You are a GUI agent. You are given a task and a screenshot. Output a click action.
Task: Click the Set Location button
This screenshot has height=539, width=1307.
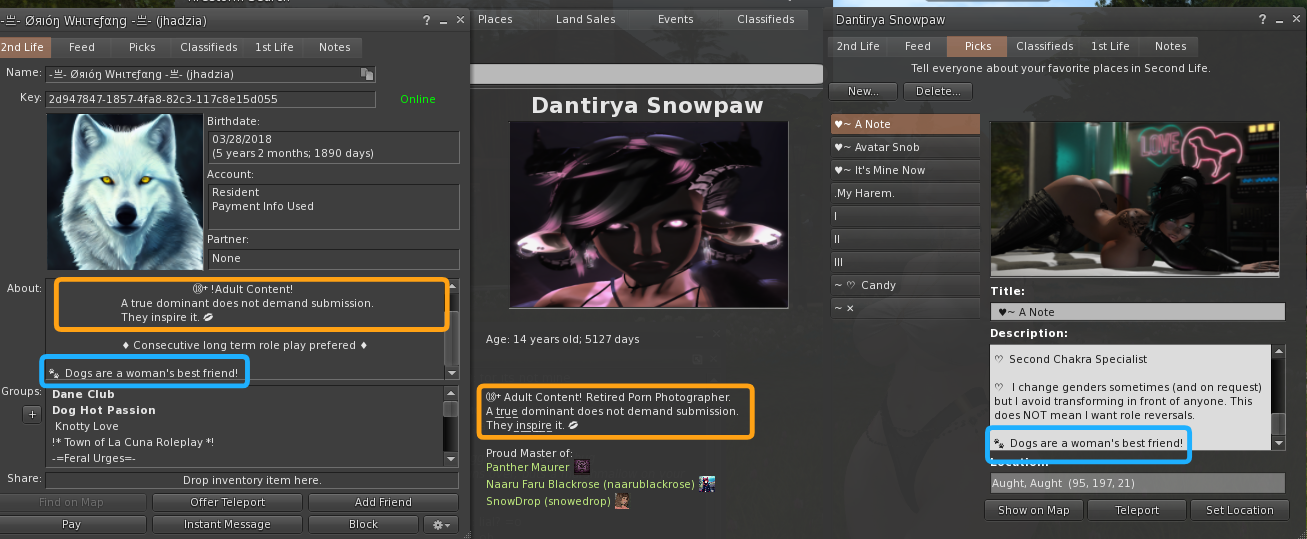pyautogui.click(x=1239, y=510)
